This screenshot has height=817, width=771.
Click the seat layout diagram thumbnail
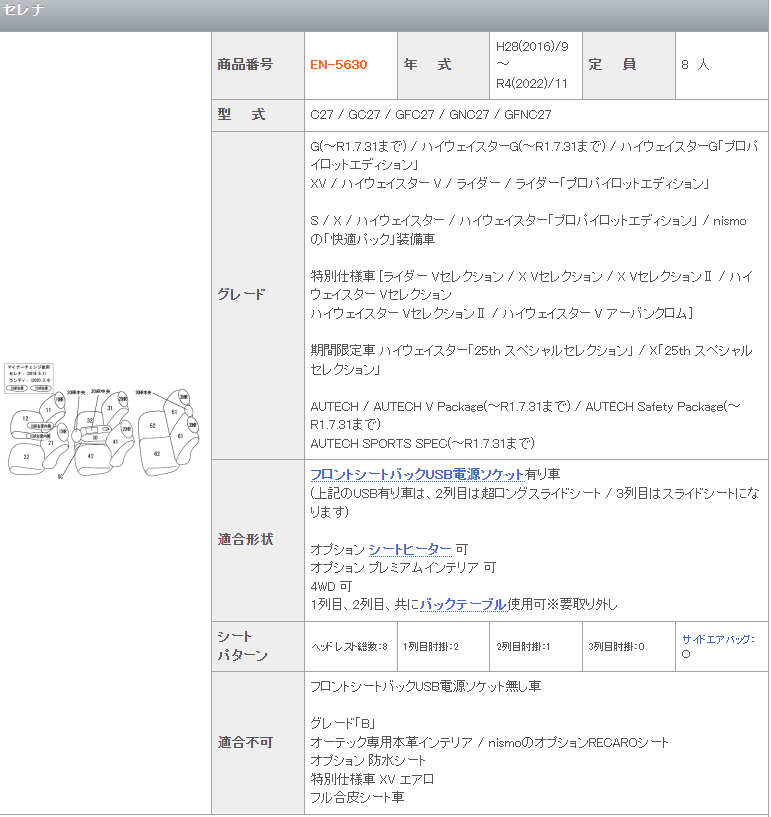tap(103, 420)
